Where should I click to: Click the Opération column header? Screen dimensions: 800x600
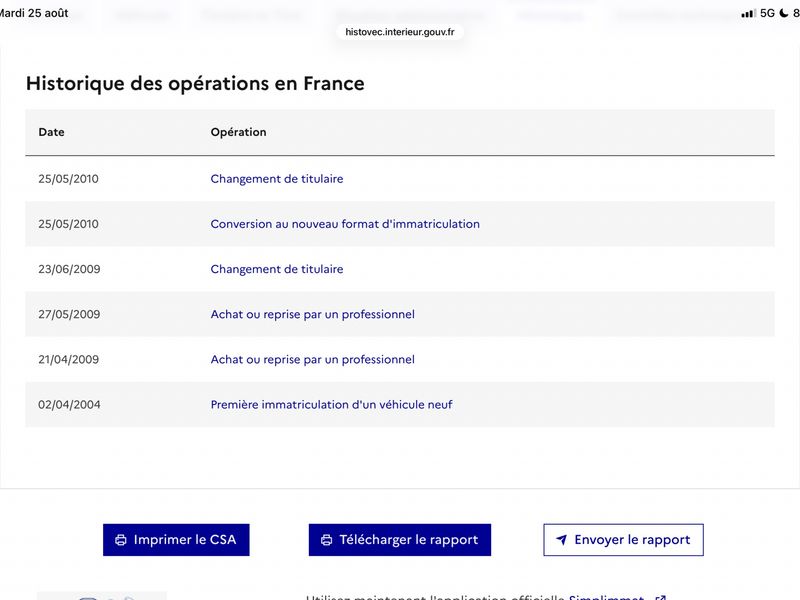pos(238,132)
